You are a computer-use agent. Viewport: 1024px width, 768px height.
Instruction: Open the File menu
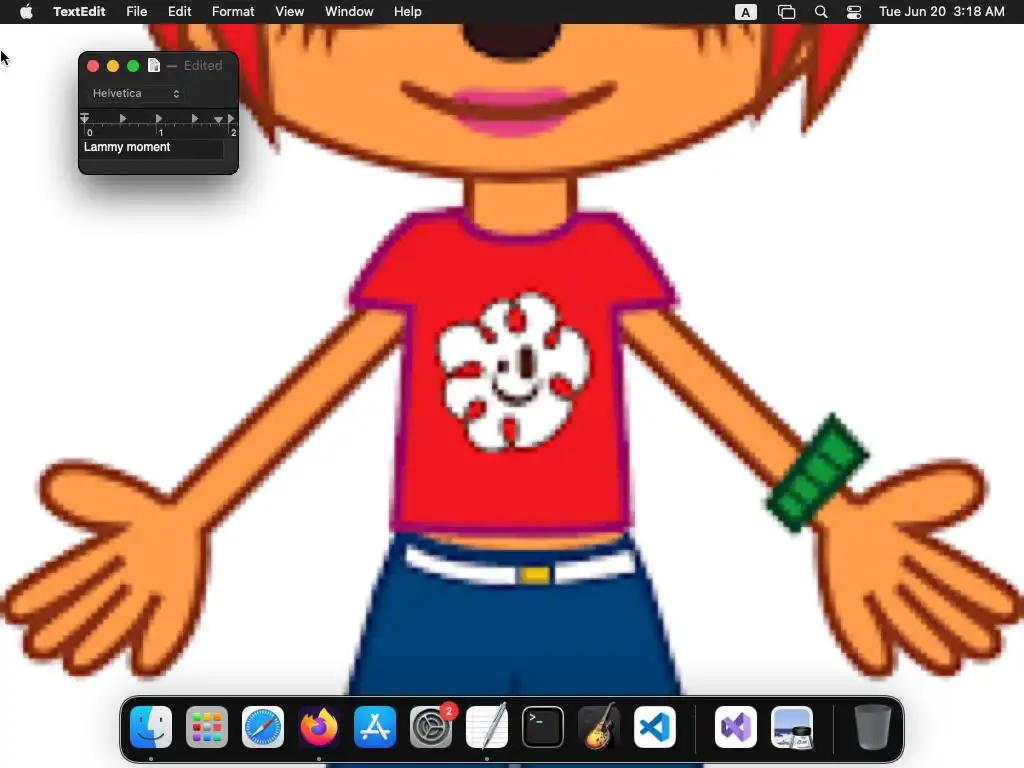(x=136, y=12)
